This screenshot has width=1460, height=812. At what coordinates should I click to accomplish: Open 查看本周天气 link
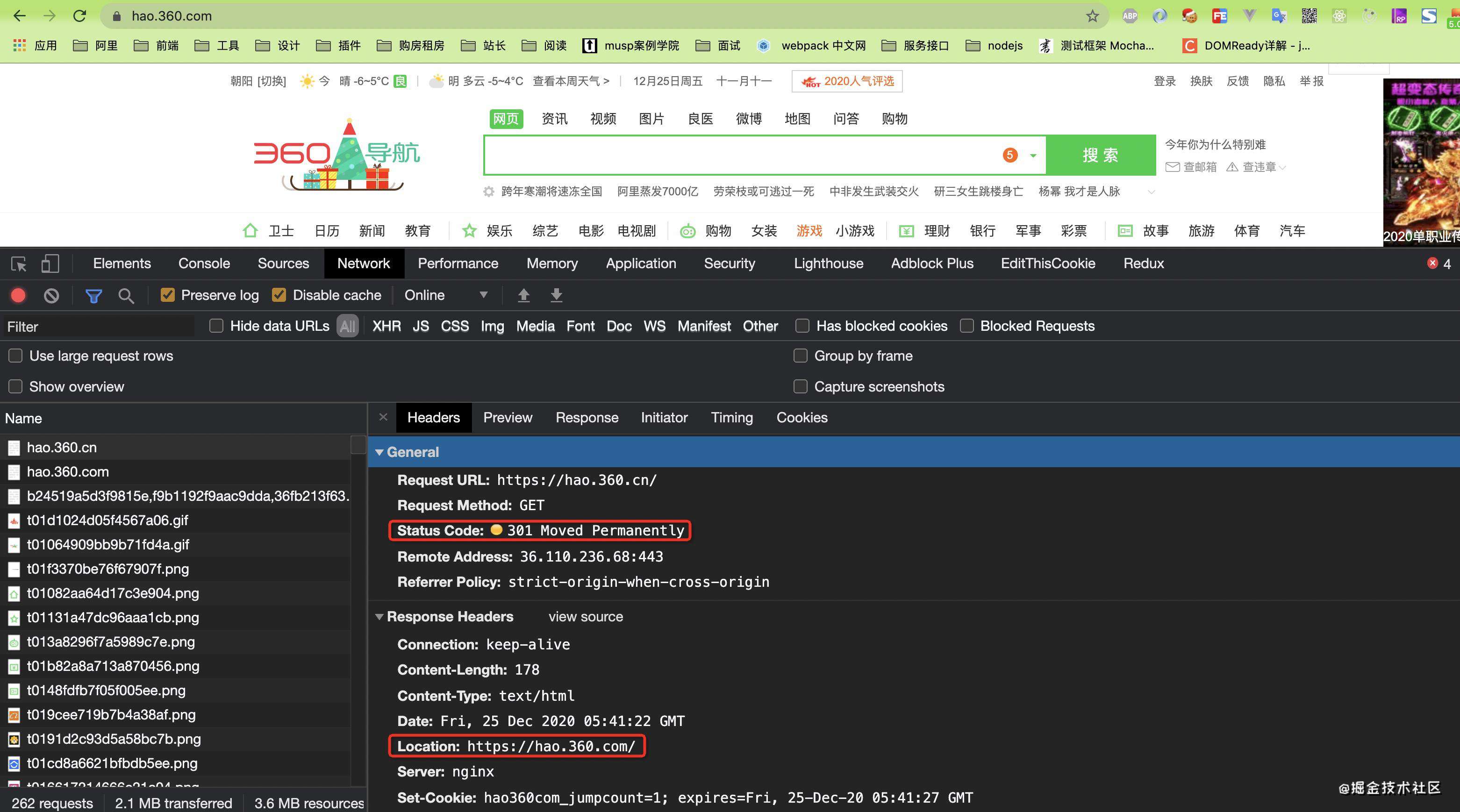(x=571, y=81)
